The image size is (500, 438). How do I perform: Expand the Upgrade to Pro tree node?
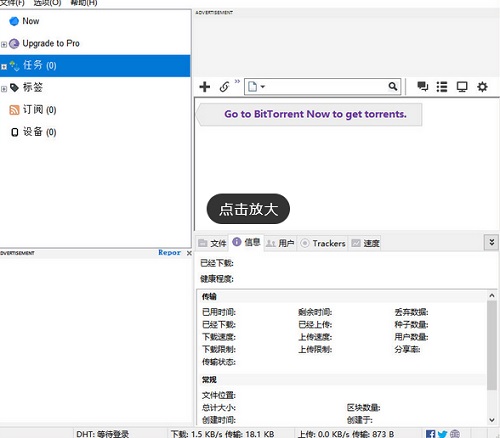point(4,44)
